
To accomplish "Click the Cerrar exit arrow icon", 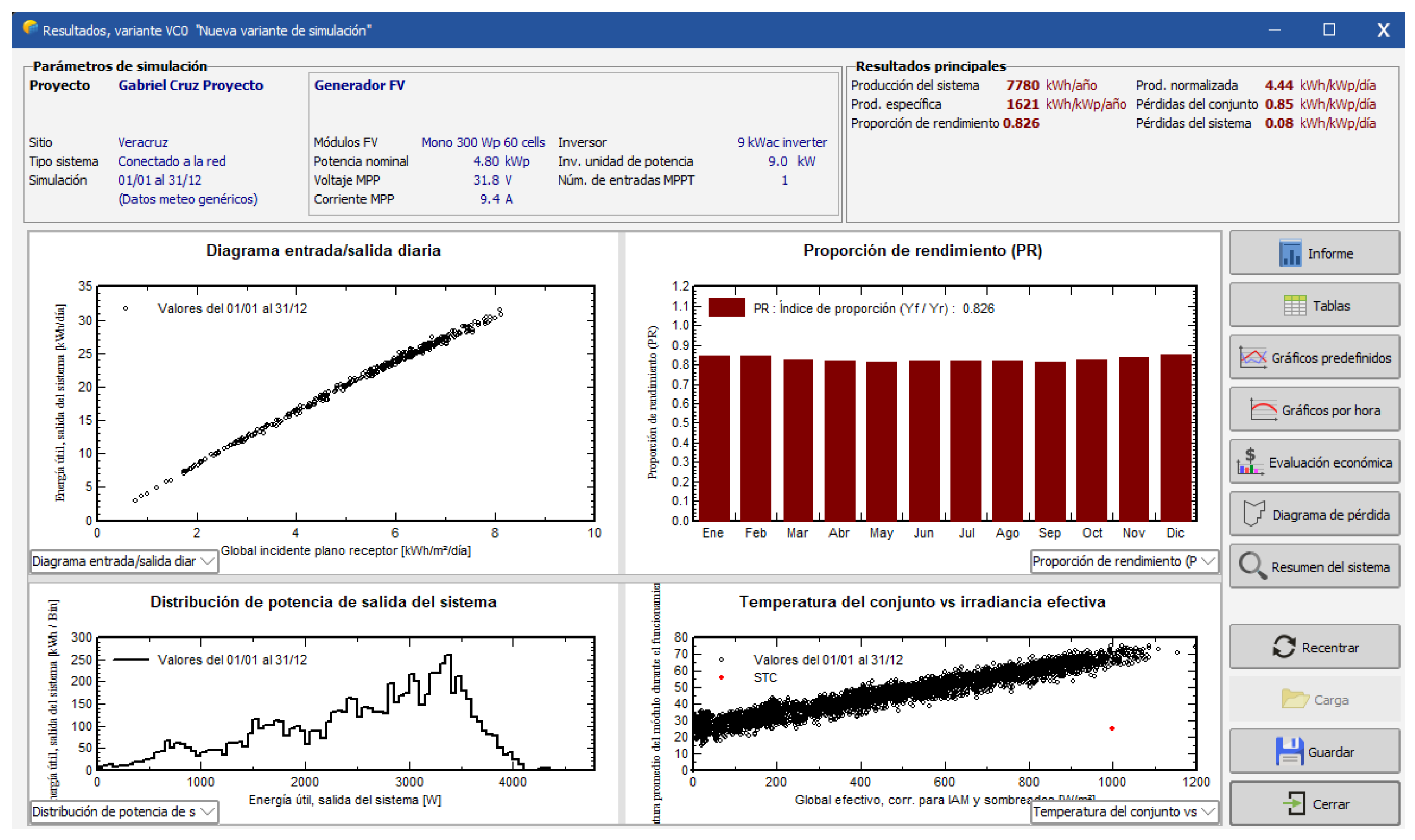I will [1294, 804].
